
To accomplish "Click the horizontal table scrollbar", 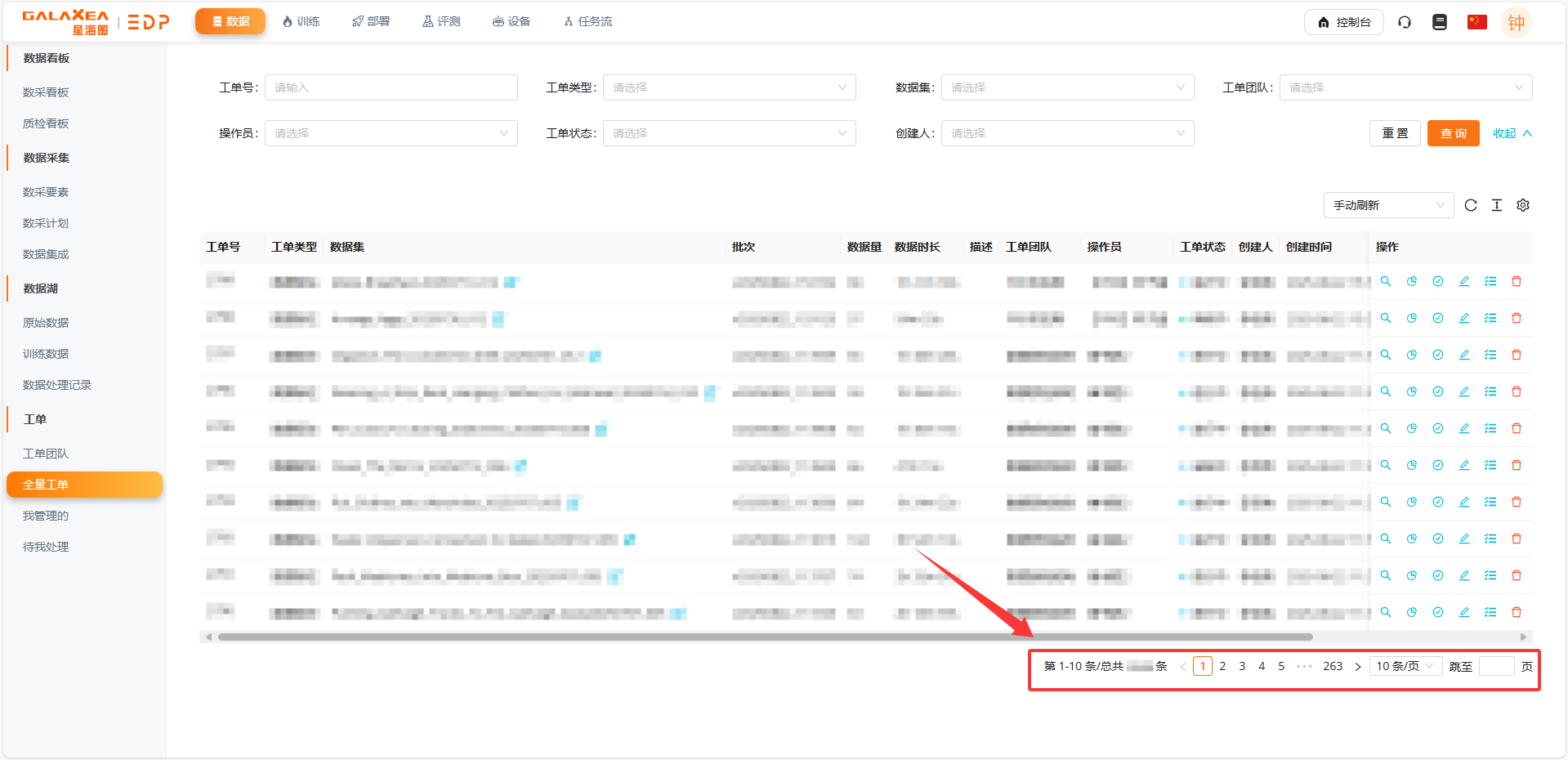I will point(765,637).
